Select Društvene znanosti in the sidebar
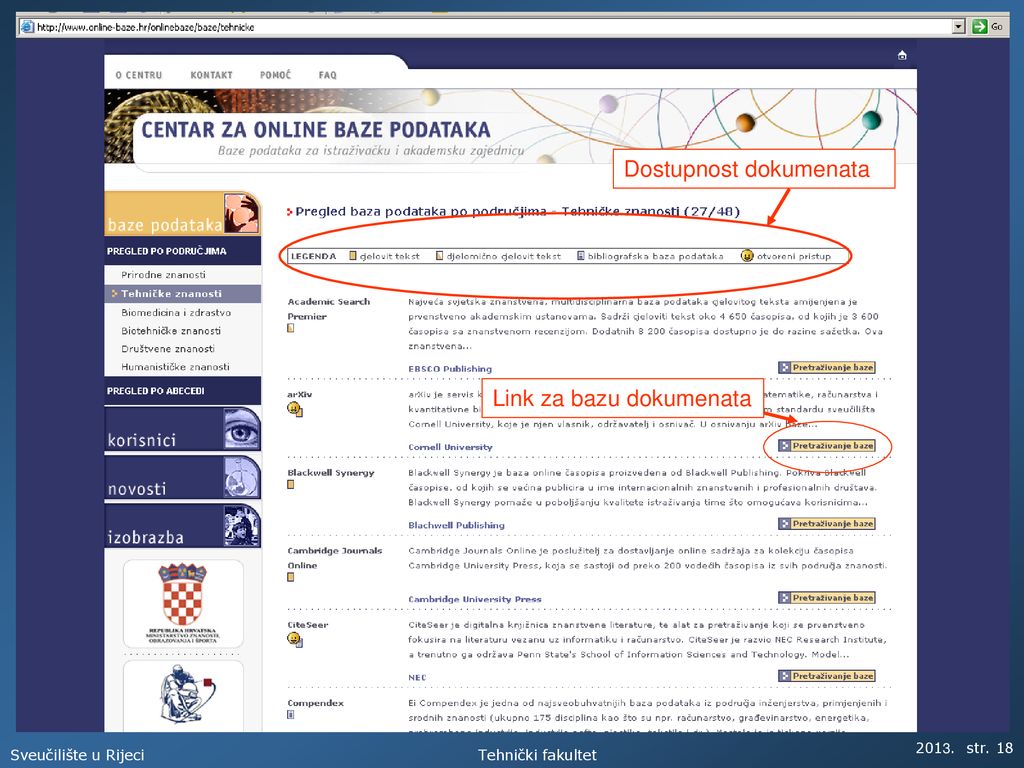Viewport: 1024px width, 768px height. (x=168, y=349)
